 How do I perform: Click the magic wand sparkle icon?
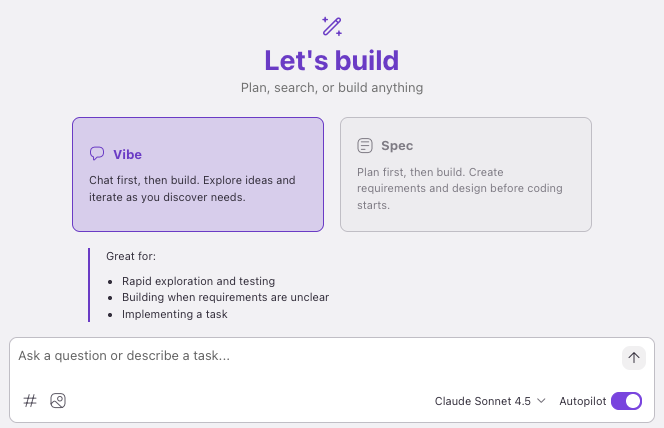click(332, 25)
